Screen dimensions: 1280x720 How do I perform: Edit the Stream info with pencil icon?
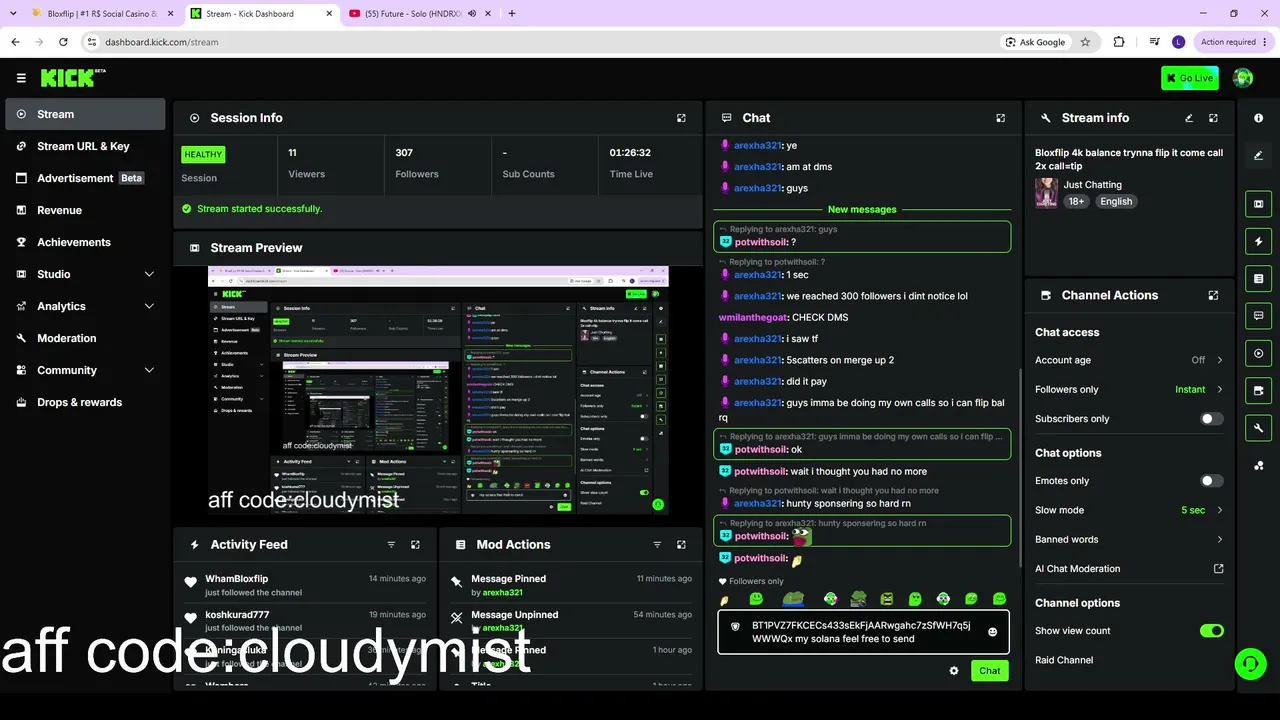[x=1189, y=118]
